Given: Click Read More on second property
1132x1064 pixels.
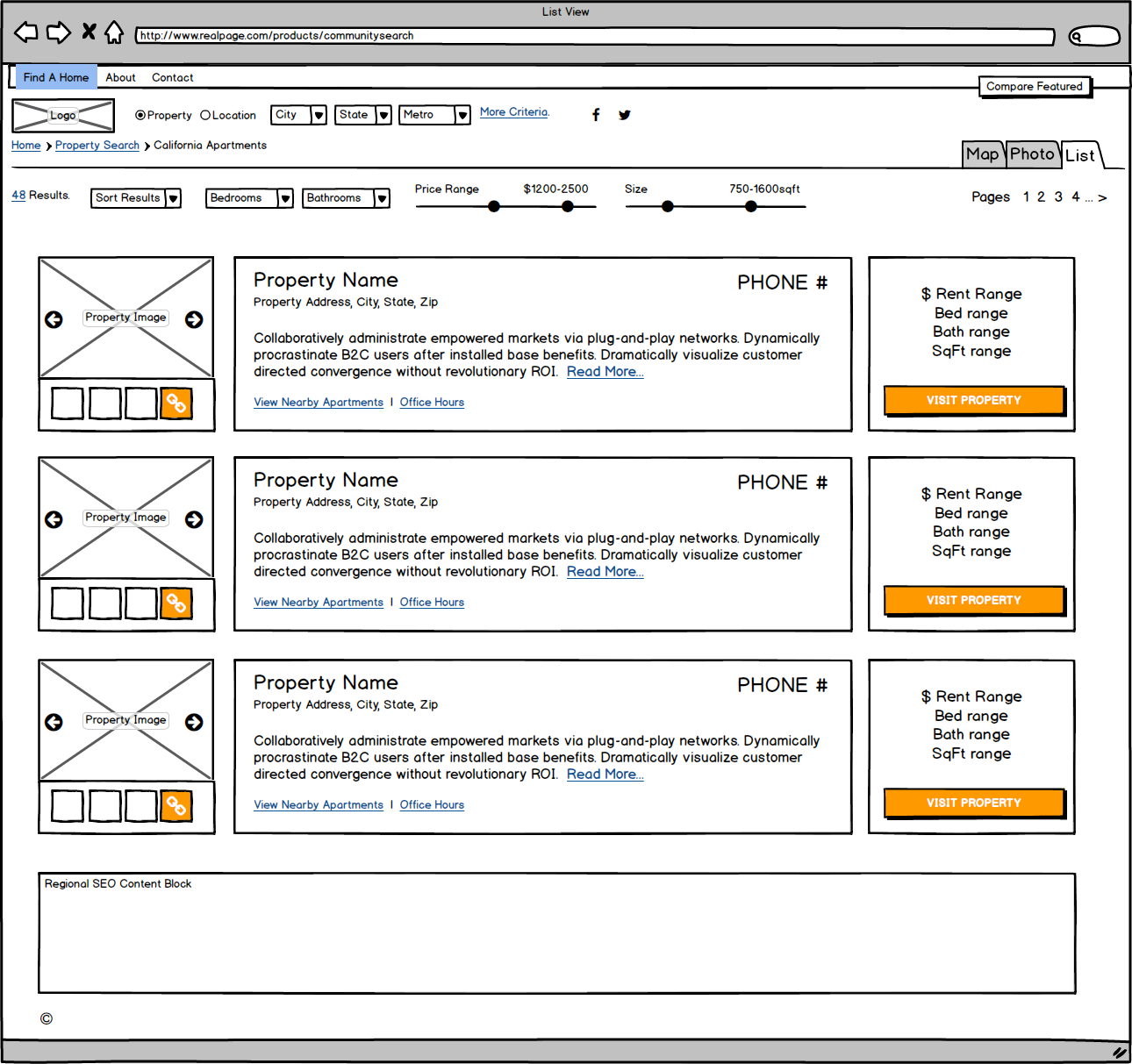Looking at the screenshot, I should pos(605,572).
